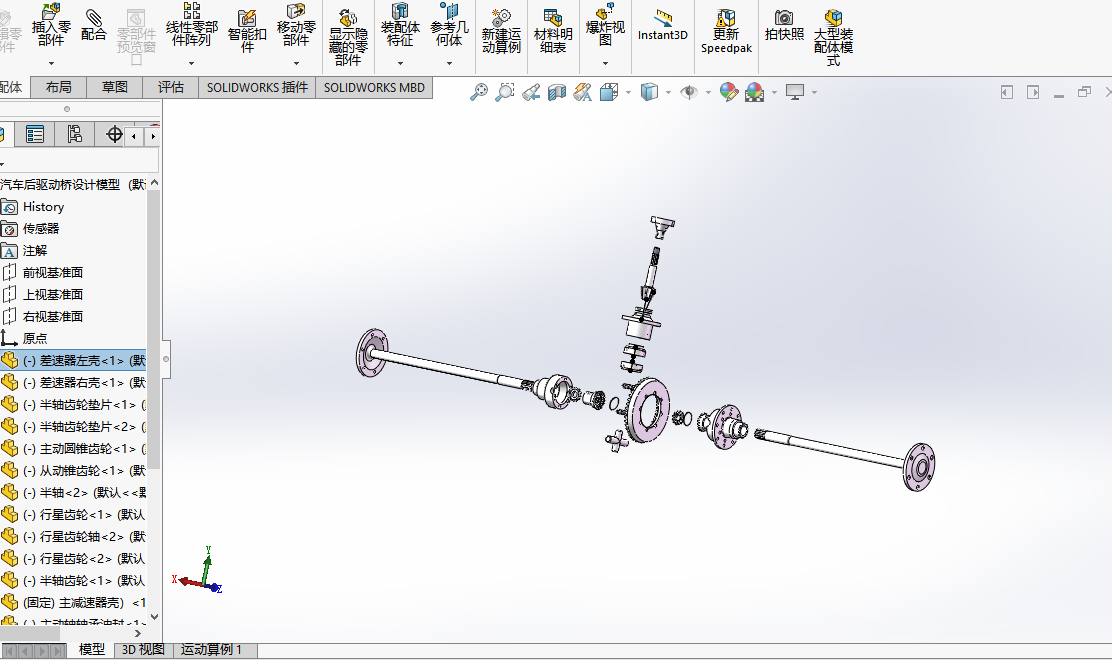The width and height of the screenshot is (1112, 660).
Task: Open dropdown arrow beside View Orientation icon
Action: (x=628, y=92)
